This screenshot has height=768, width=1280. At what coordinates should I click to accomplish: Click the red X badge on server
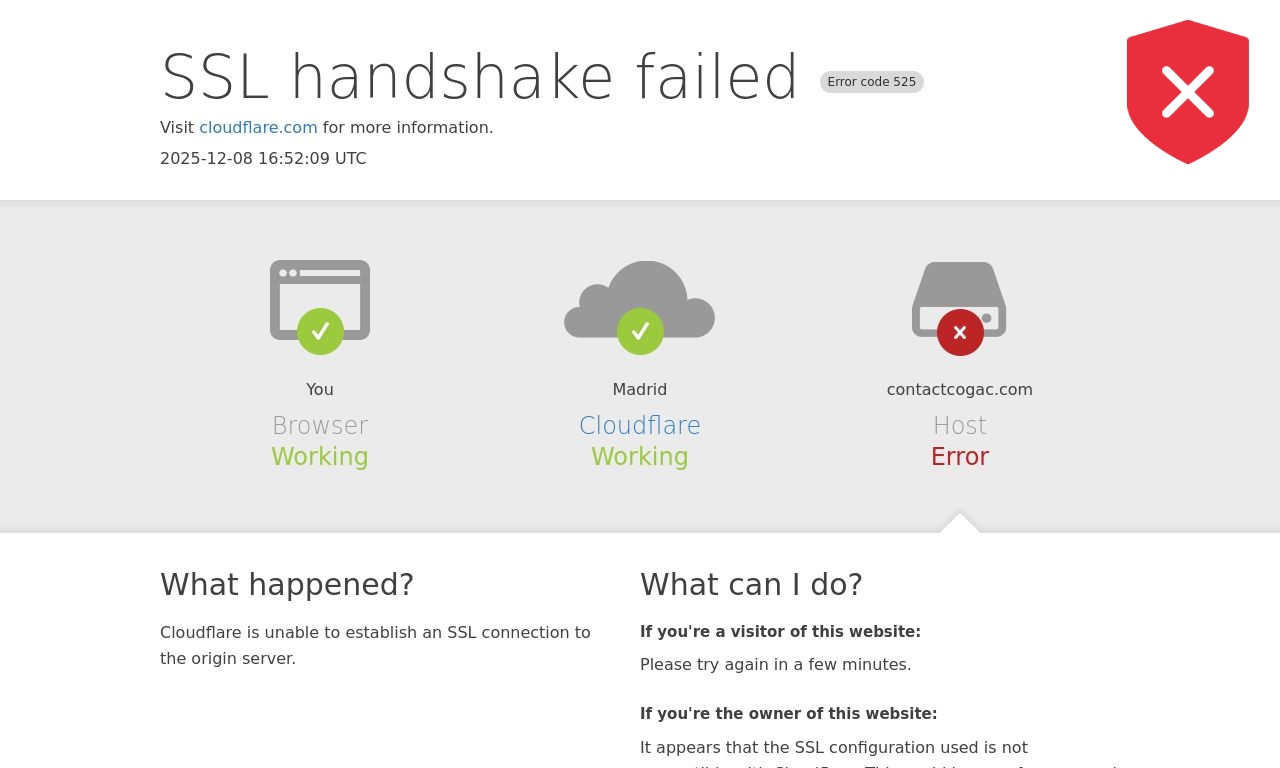(960, 332)
